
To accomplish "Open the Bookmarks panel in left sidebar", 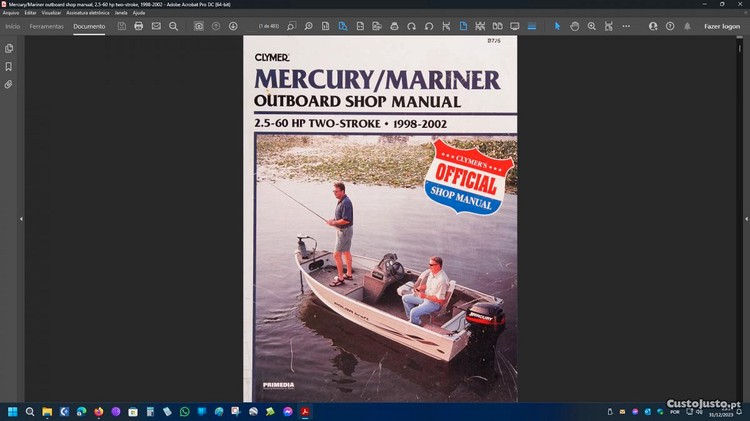I will (x=9, y=66).
